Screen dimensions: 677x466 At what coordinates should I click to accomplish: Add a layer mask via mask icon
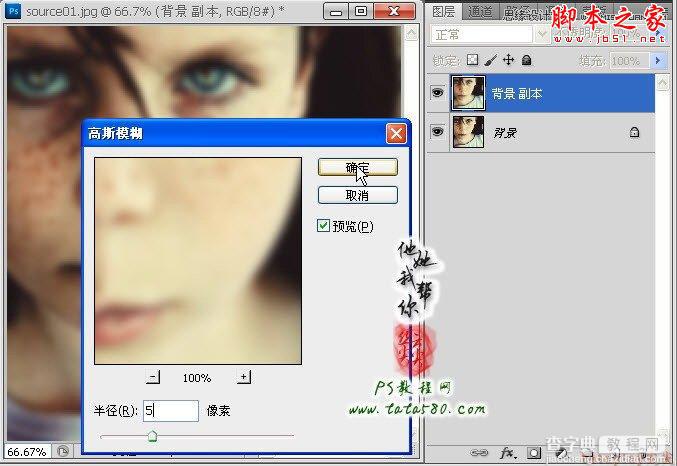pos(534,453)
